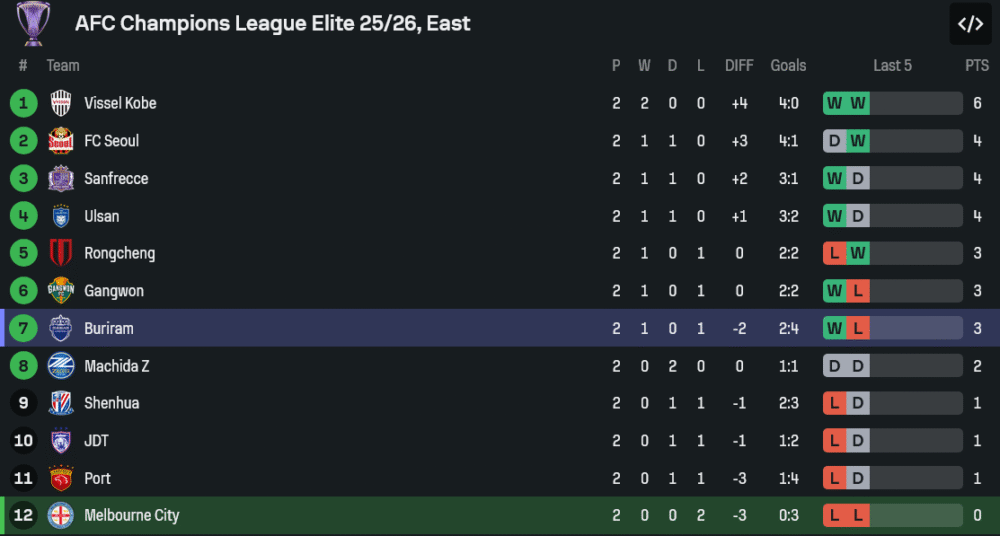Click the Goals column header
Screen dimensions: 1000x536
coord(788,65)
